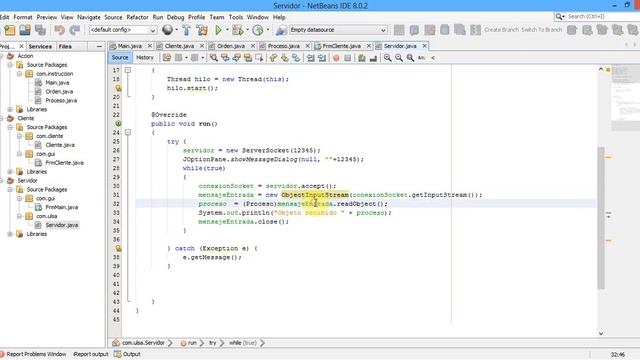Viewport: 640px width, 360px height.
Task: Close the Orden.java tab
Action: (253, 46)
